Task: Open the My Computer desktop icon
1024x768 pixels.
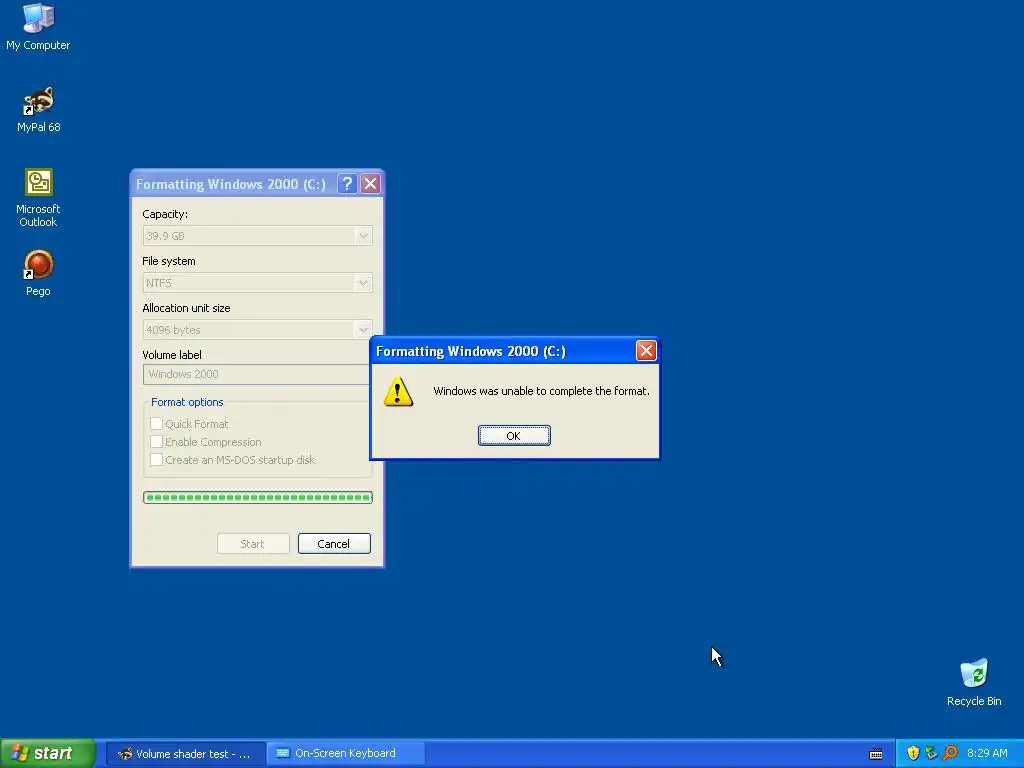Action: (38, 26)
